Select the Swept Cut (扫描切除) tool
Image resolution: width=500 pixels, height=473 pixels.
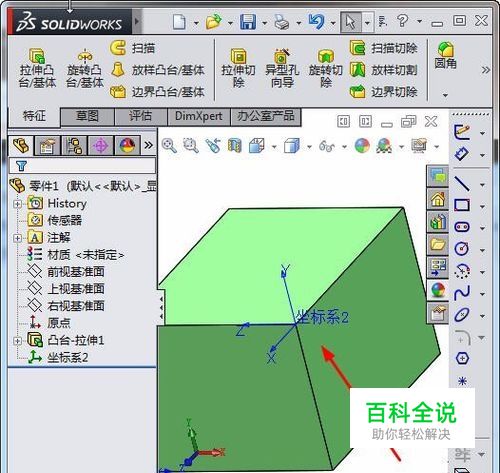pyautogui.click(x=383, y=48)
